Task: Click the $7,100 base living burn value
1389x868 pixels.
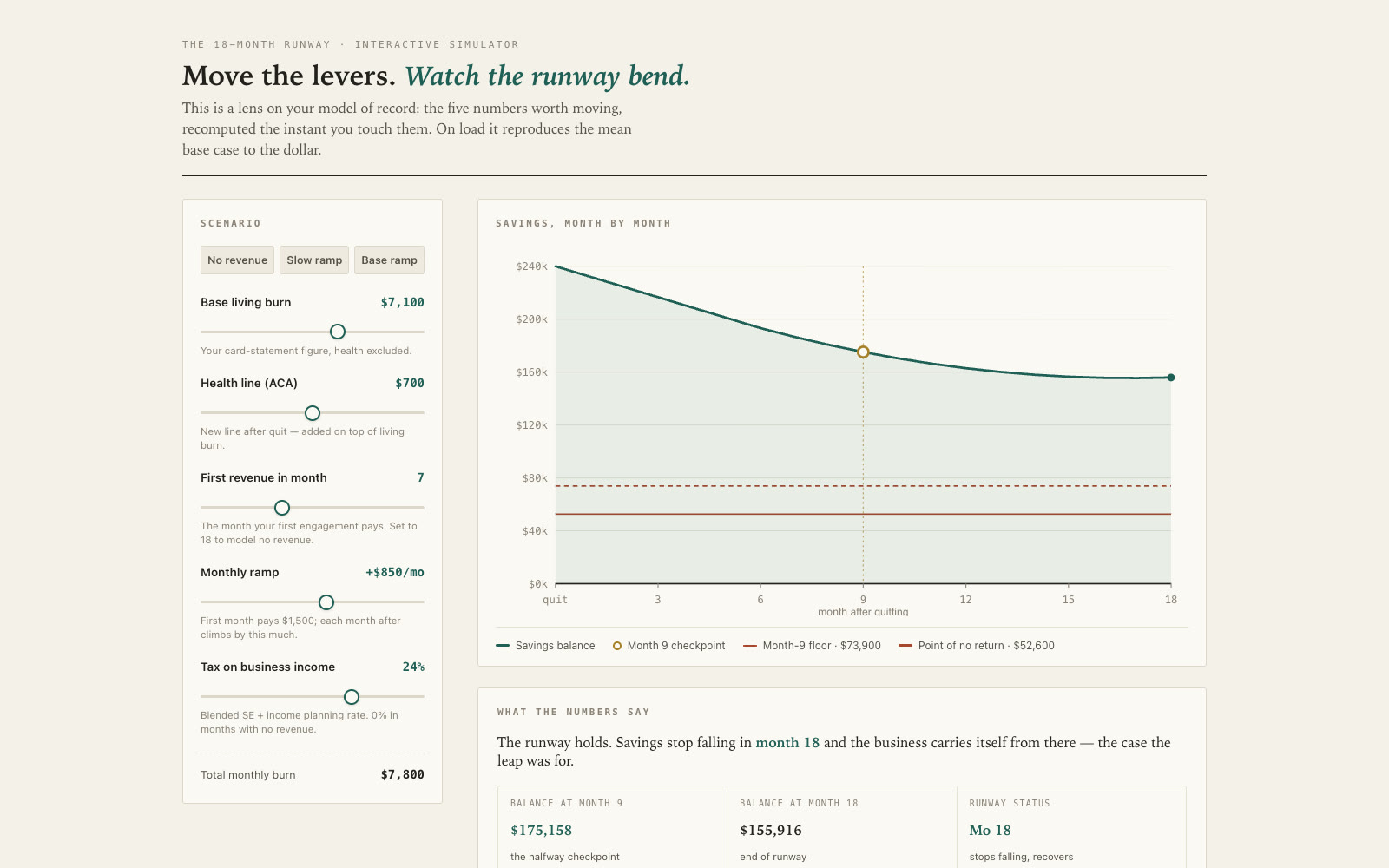Action: coord(403,303)
